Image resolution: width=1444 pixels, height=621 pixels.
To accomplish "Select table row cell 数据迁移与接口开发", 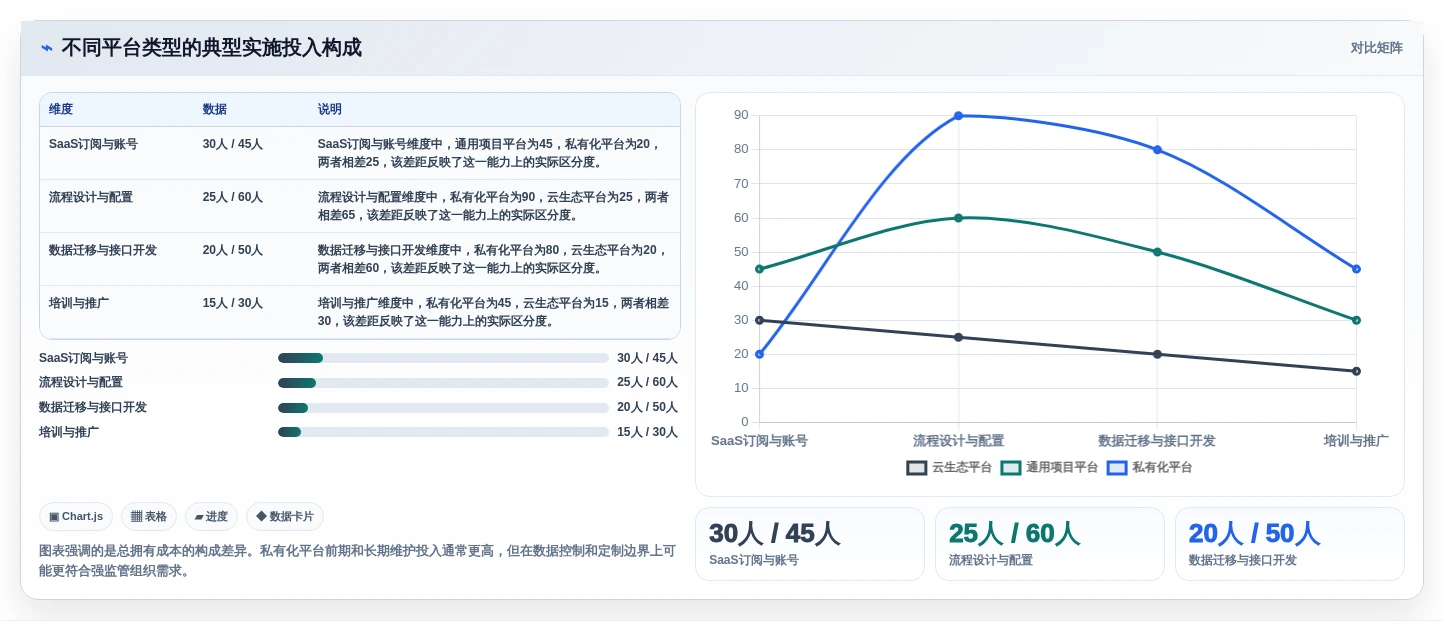I will tap(103, 250).
